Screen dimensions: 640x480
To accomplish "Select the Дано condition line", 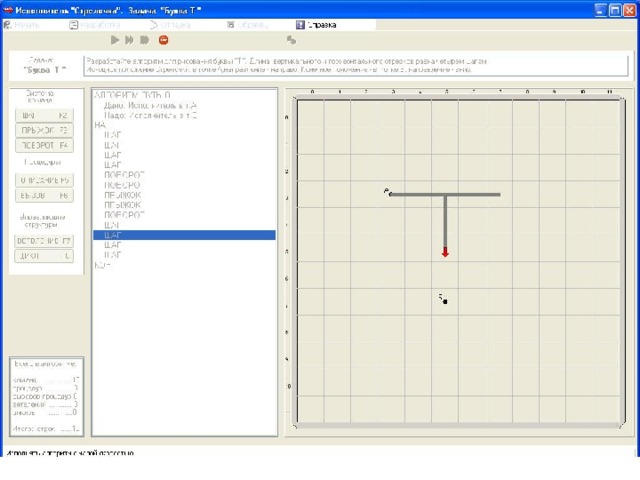I will pos(150,106).
